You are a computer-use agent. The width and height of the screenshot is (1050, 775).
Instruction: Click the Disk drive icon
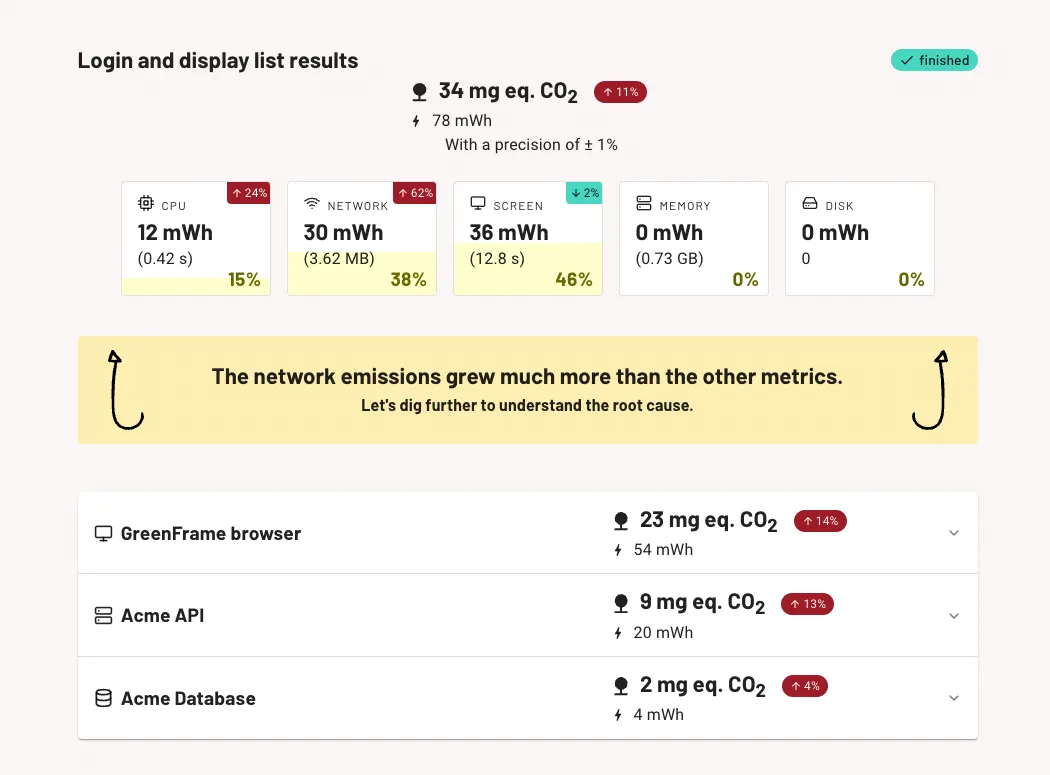pyautogui.click(x=810, y=204)
